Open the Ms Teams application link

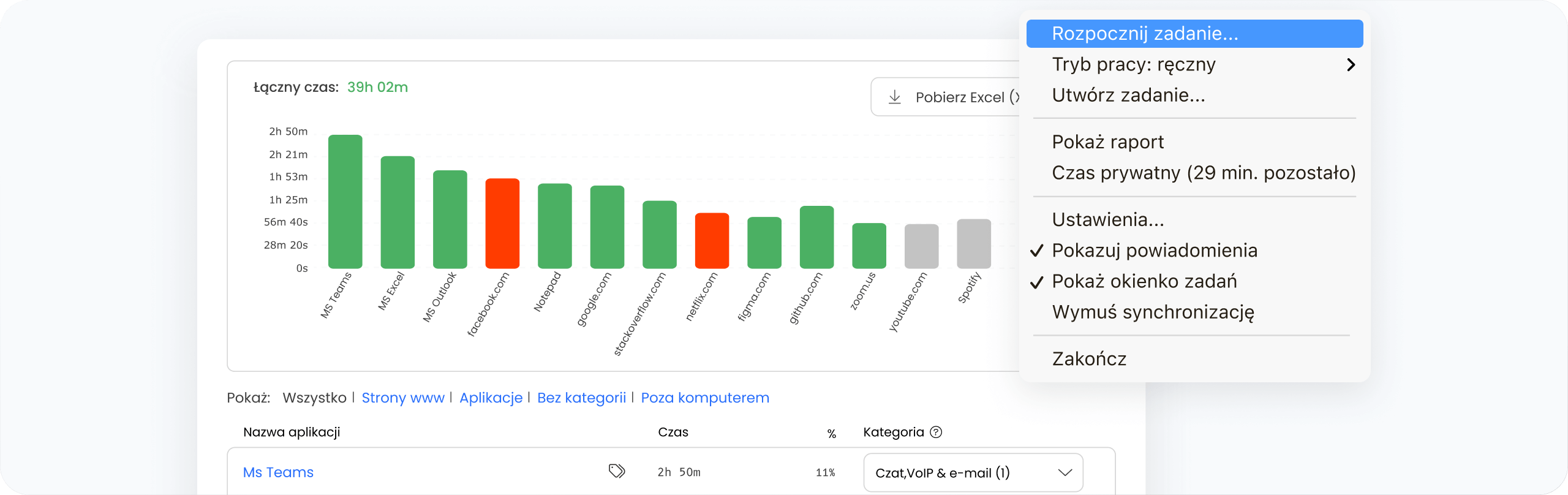(278, 472)
